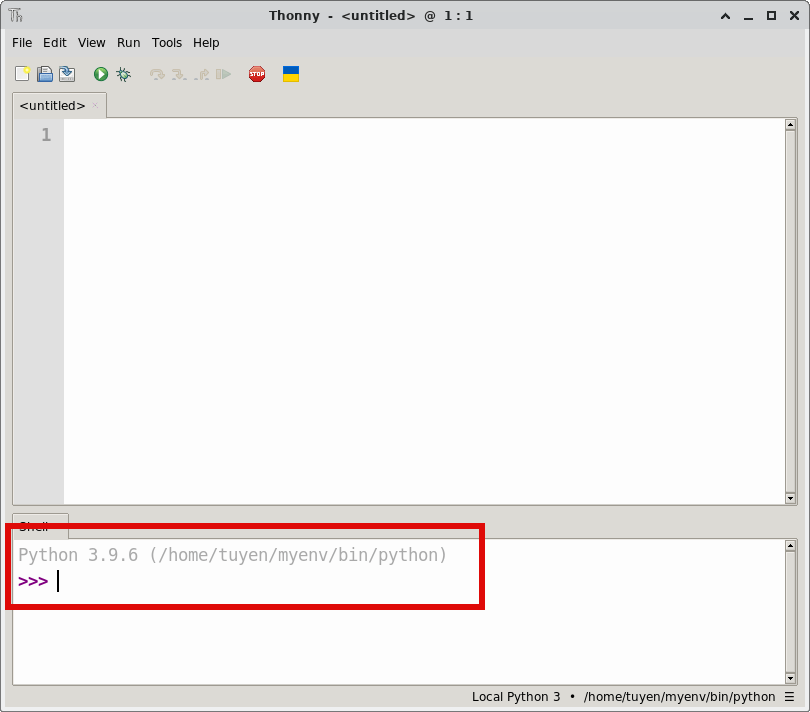The height and width of the screenshot is (712, 810).
Task: Click the Save file icon
Action: [x=67, y=74]
